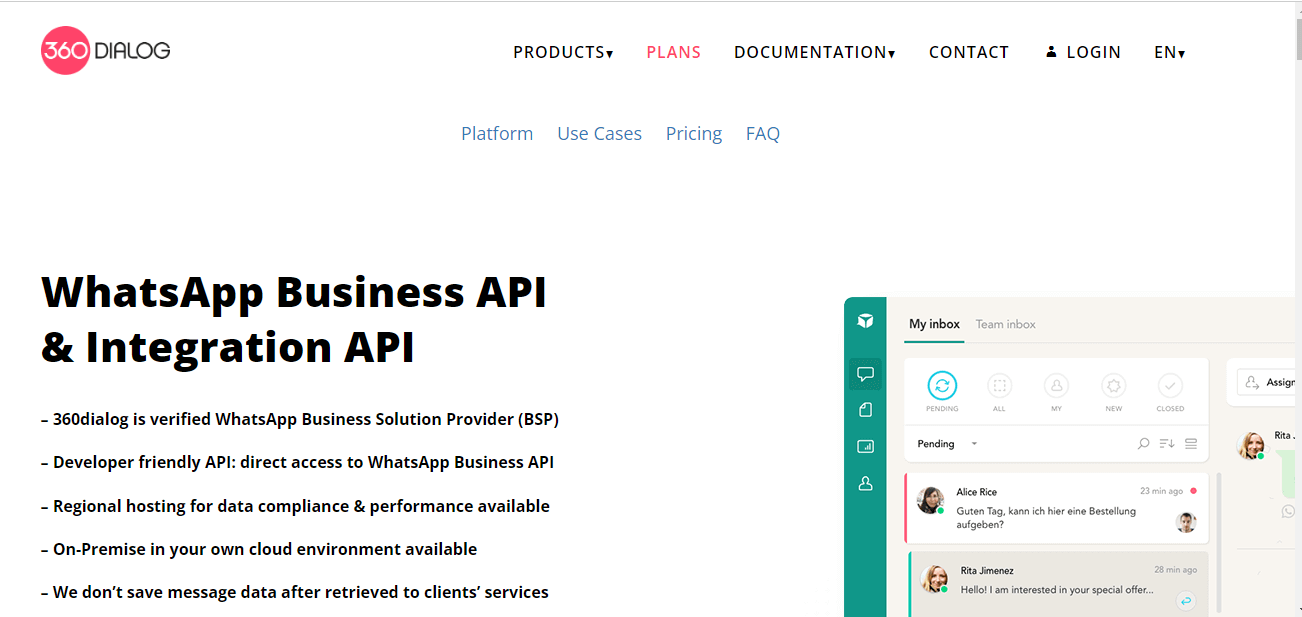The width and height of the screenshot is (1302, 617).
Task: Click the cube logo in the inbox sidebar
Action: tap(865, 321)
